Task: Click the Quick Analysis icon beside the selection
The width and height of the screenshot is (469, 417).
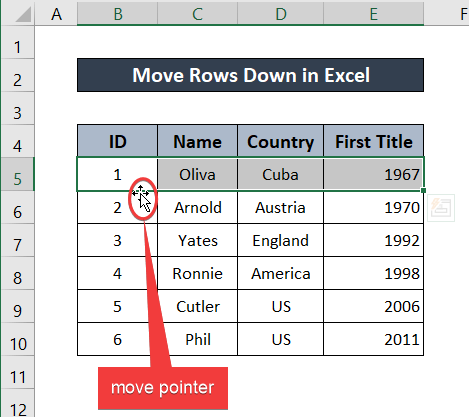Action: (441, 208)
